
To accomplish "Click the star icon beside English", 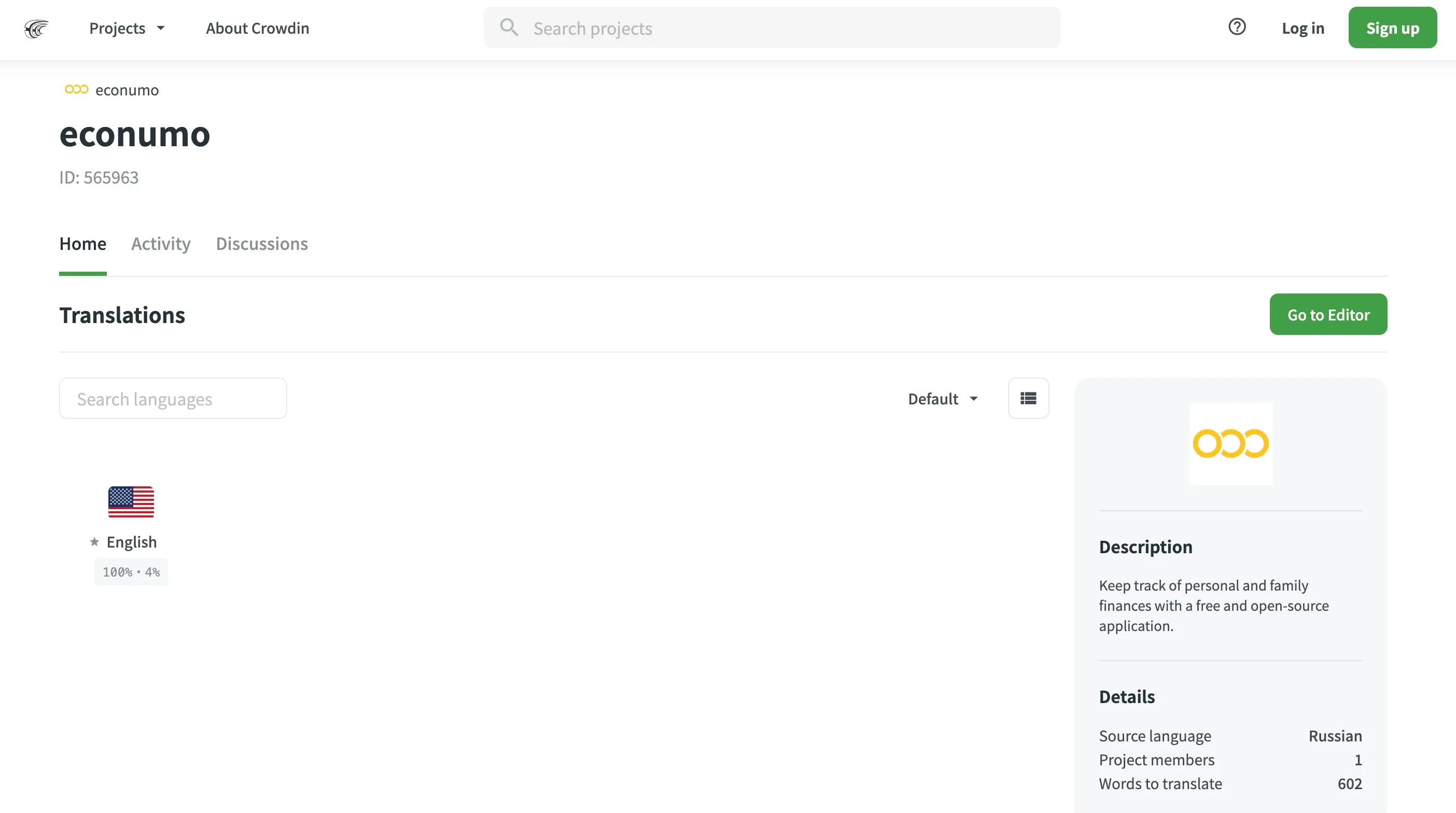I will [94, 542].
